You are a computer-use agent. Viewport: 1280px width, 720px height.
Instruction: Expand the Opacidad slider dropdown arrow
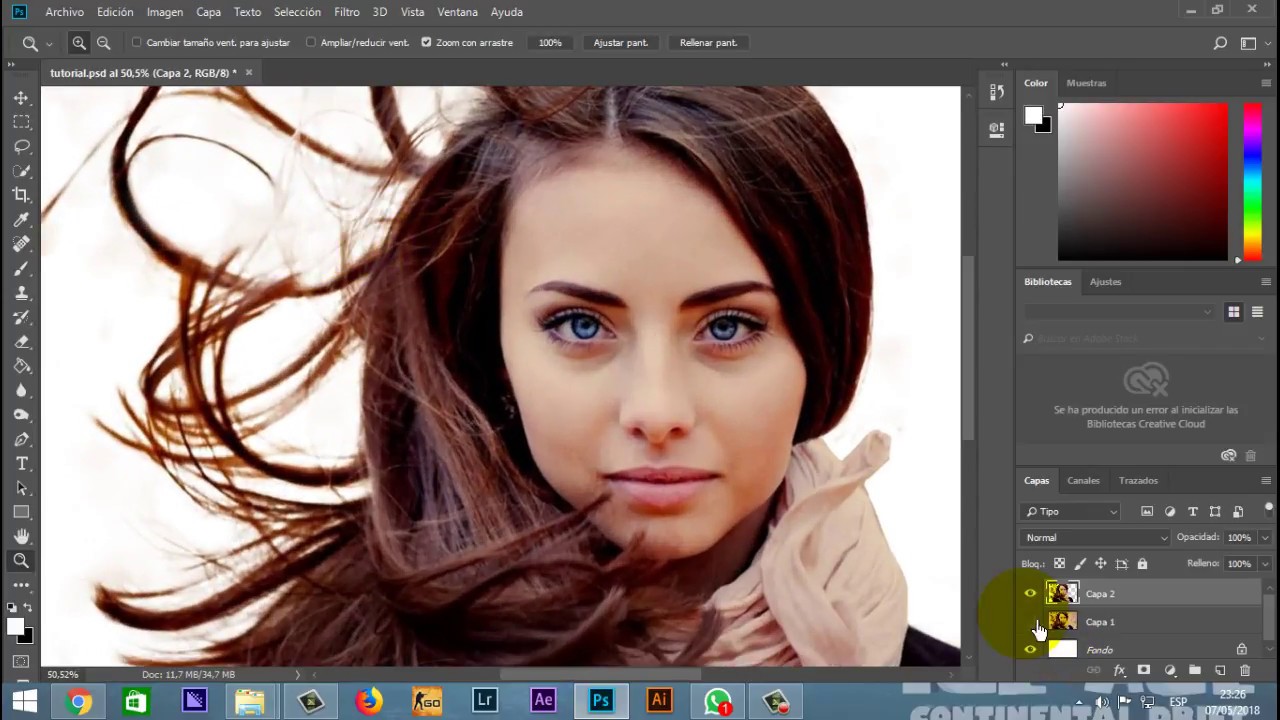(x=1264, y=538)
